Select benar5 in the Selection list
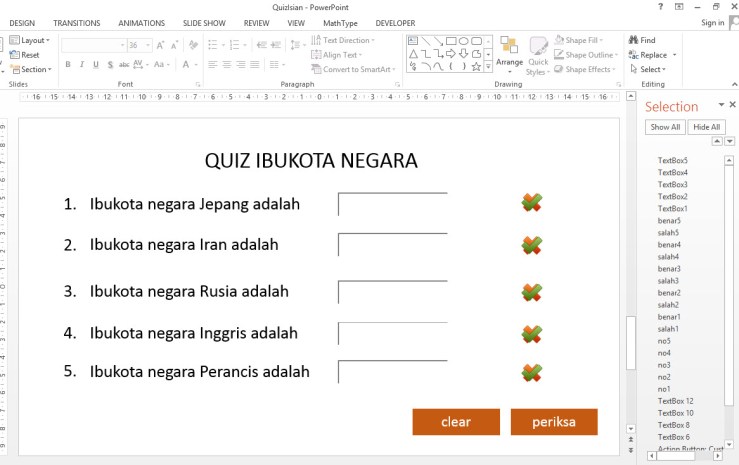 [x=669, y=221]
